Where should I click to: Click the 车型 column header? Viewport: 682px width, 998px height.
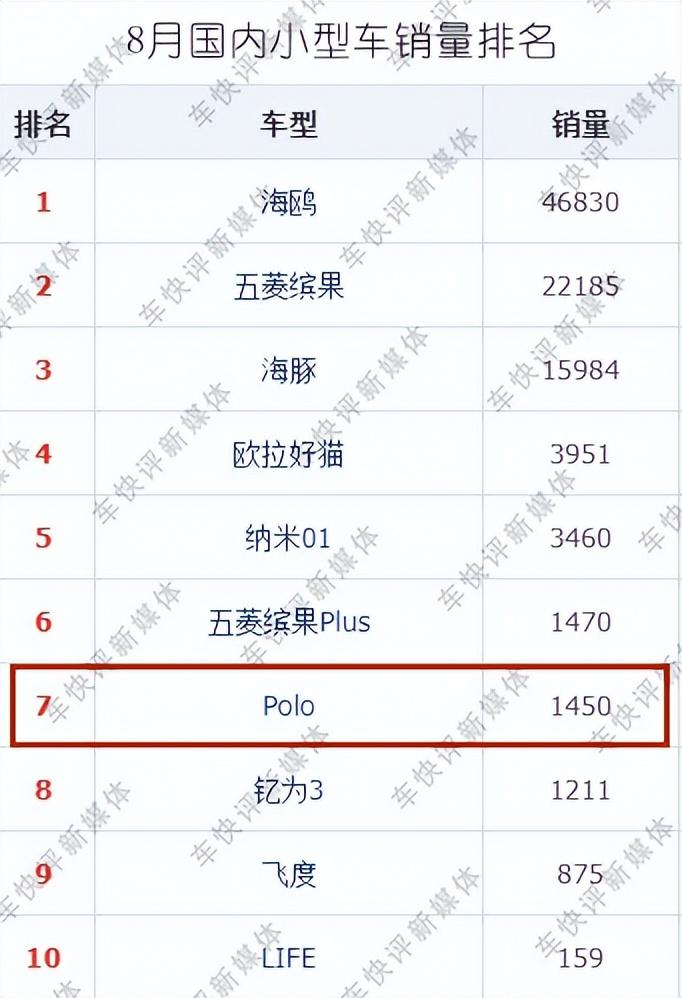(x=288, y=123)
